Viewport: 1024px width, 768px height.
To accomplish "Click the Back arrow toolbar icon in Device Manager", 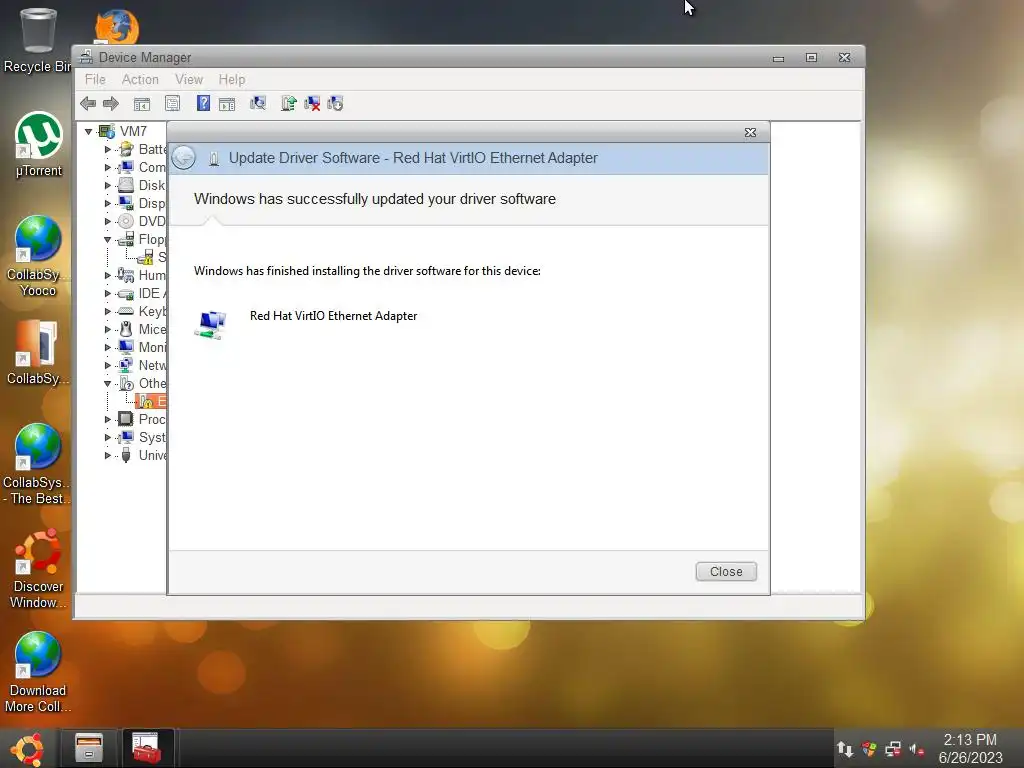I will click(88, 103).
